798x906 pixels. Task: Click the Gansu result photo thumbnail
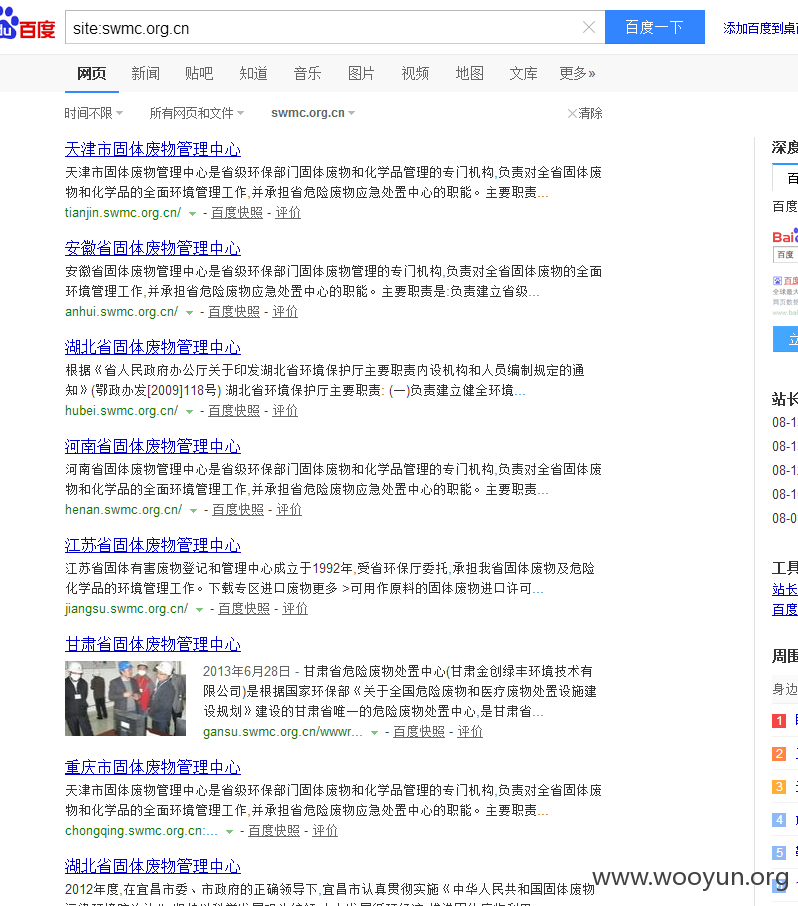(x=125, y=698)
